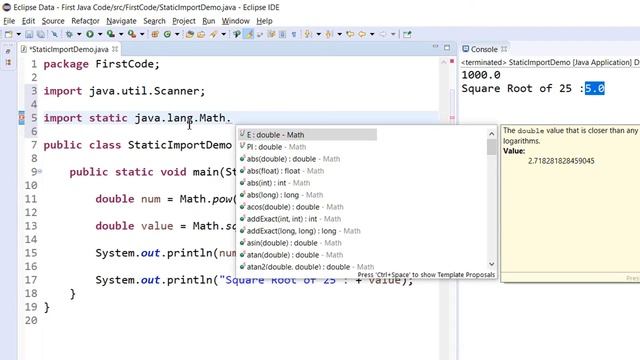Open the Window menu
This screenshot has height=360, width=640.
[x=236, y=21]
